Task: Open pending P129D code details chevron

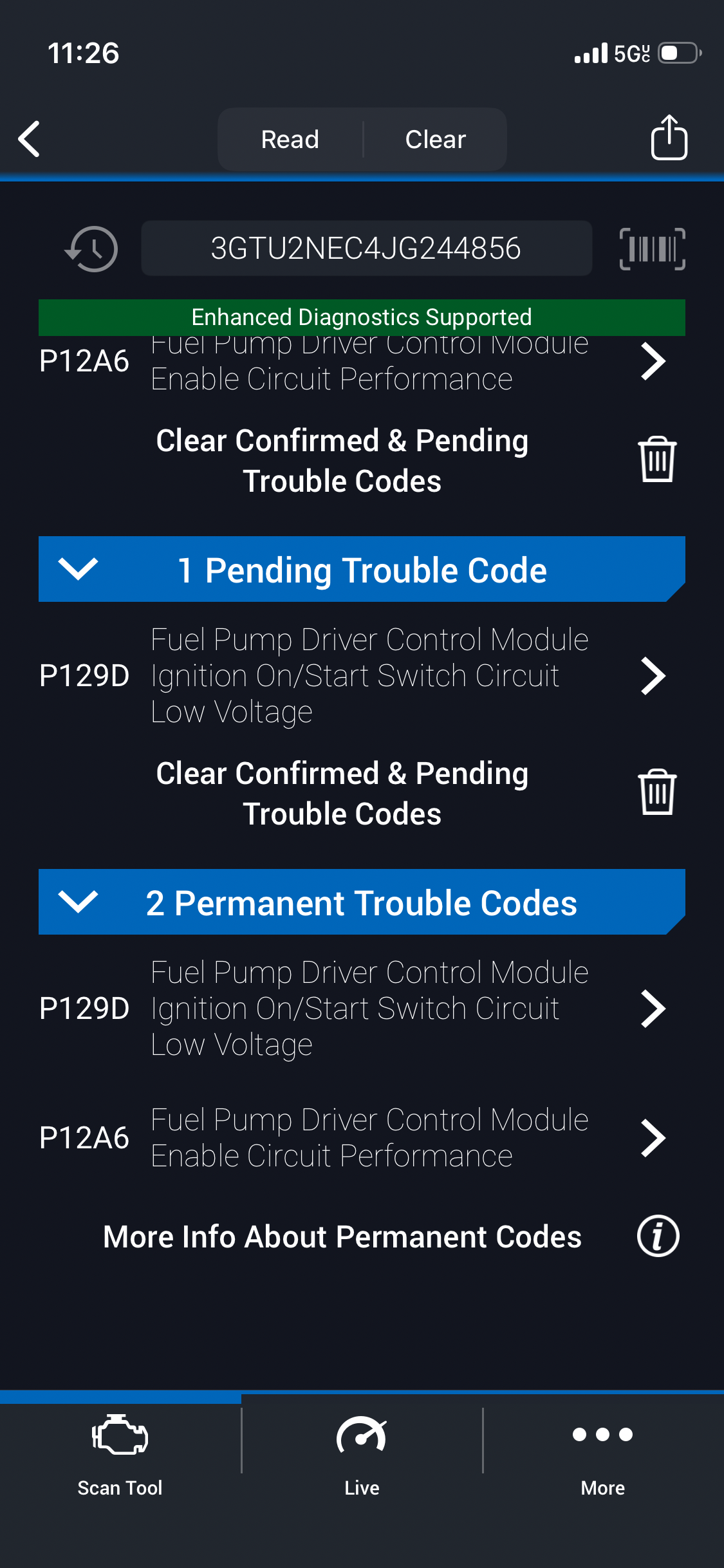Action: coord(653,676)
